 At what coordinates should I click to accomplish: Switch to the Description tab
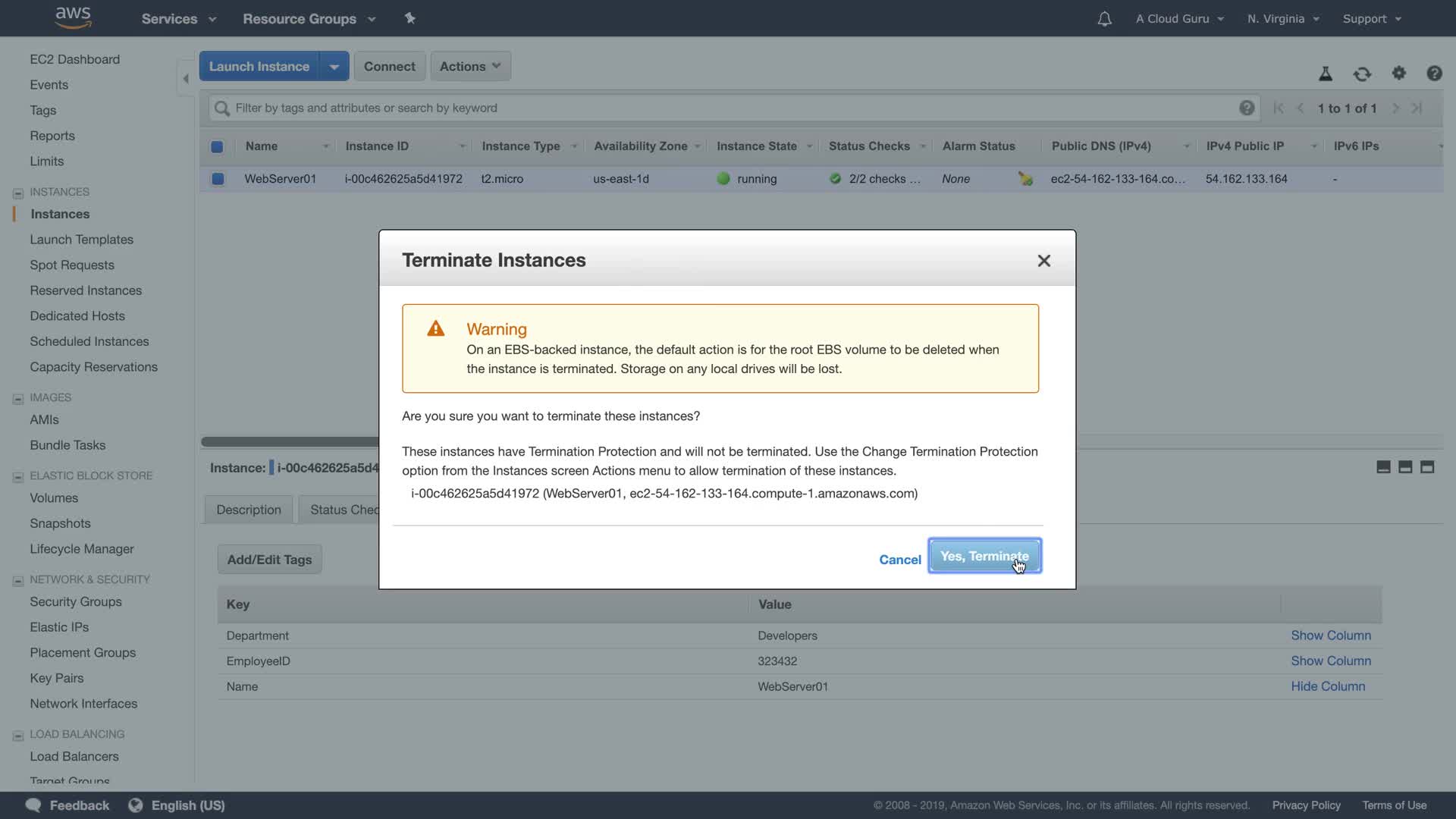point(248,510)
